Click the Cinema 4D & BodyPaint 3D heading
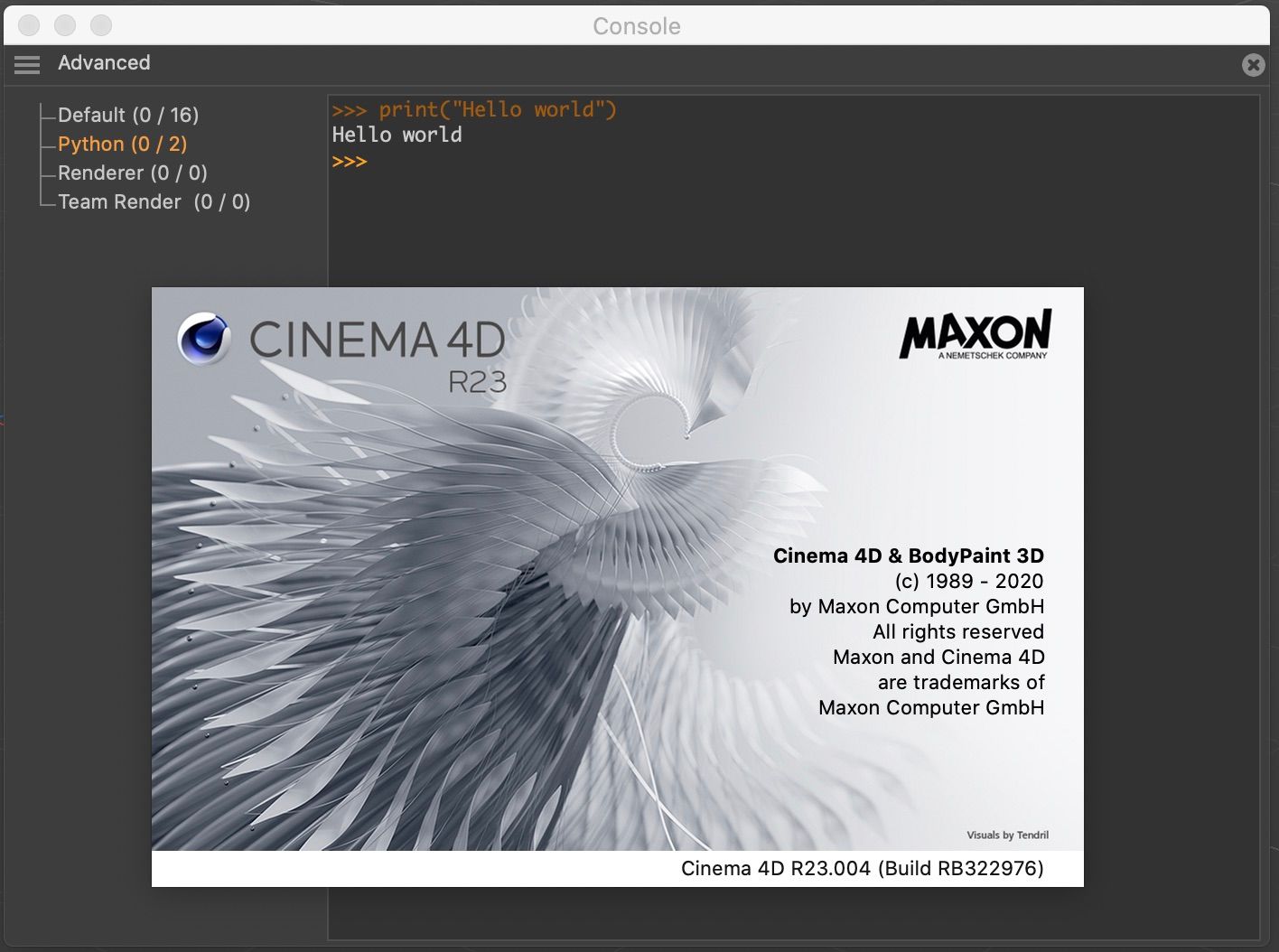Image resolution: width=1279 pixels, height=952 pixels. (x=909, y=555)
